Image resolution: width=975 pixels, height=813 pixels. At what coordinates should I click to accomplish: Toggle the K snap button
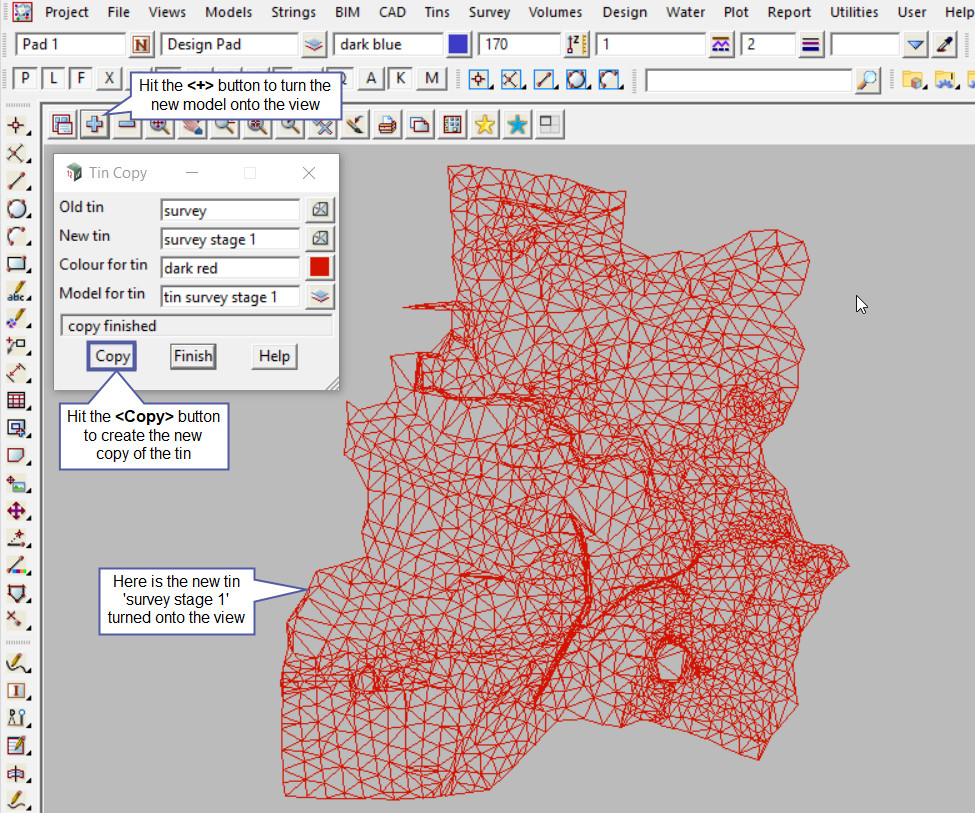pyautogui.click(x=400, y=79)
